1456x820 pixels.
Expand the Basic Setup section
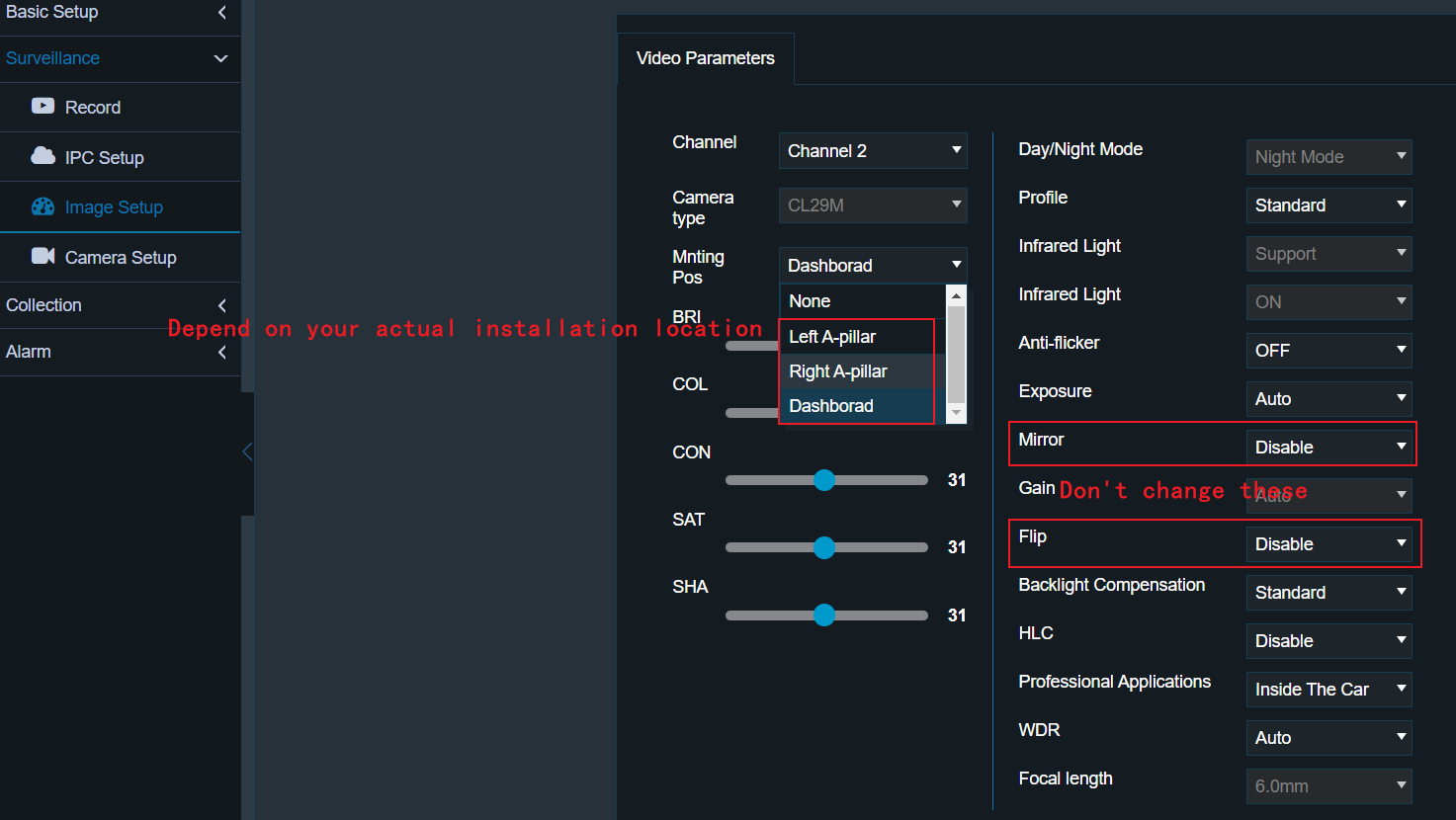(x=221, y=13)
